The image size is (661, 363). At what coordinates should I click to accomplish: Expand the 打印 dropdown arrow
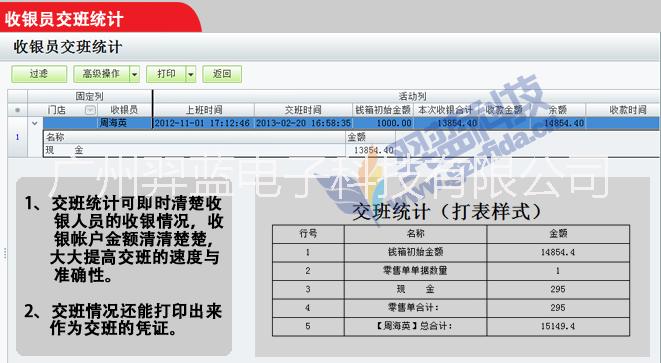click(x=191, y=74)
